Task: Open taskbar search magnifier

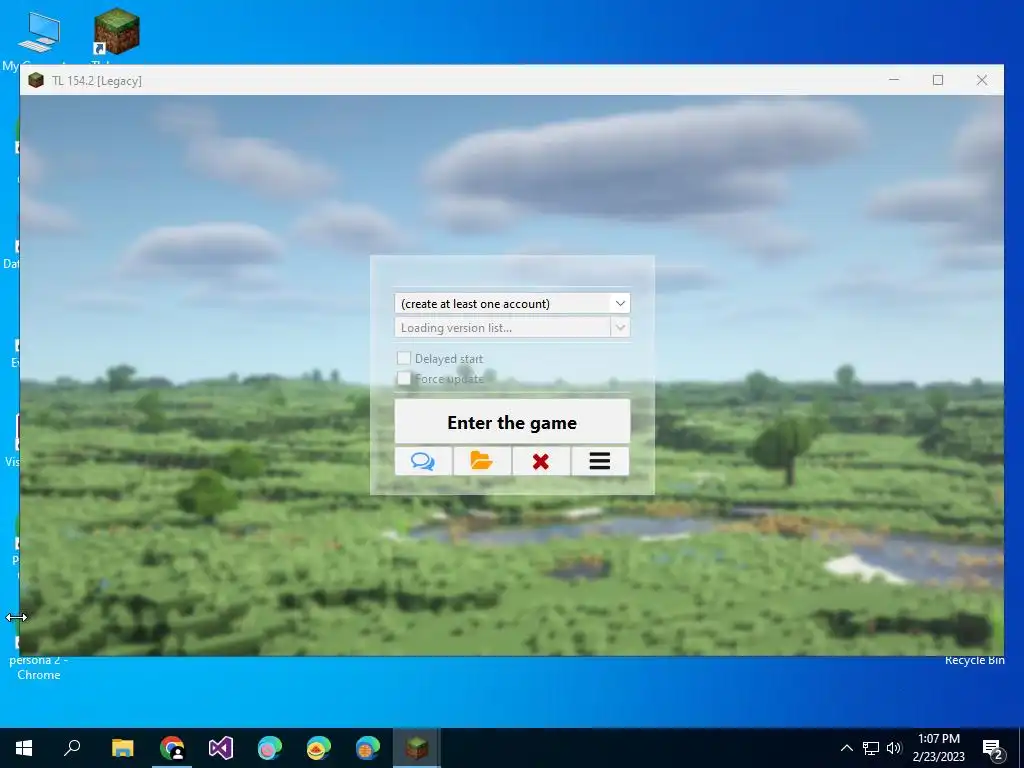Action: coord(72,748)
